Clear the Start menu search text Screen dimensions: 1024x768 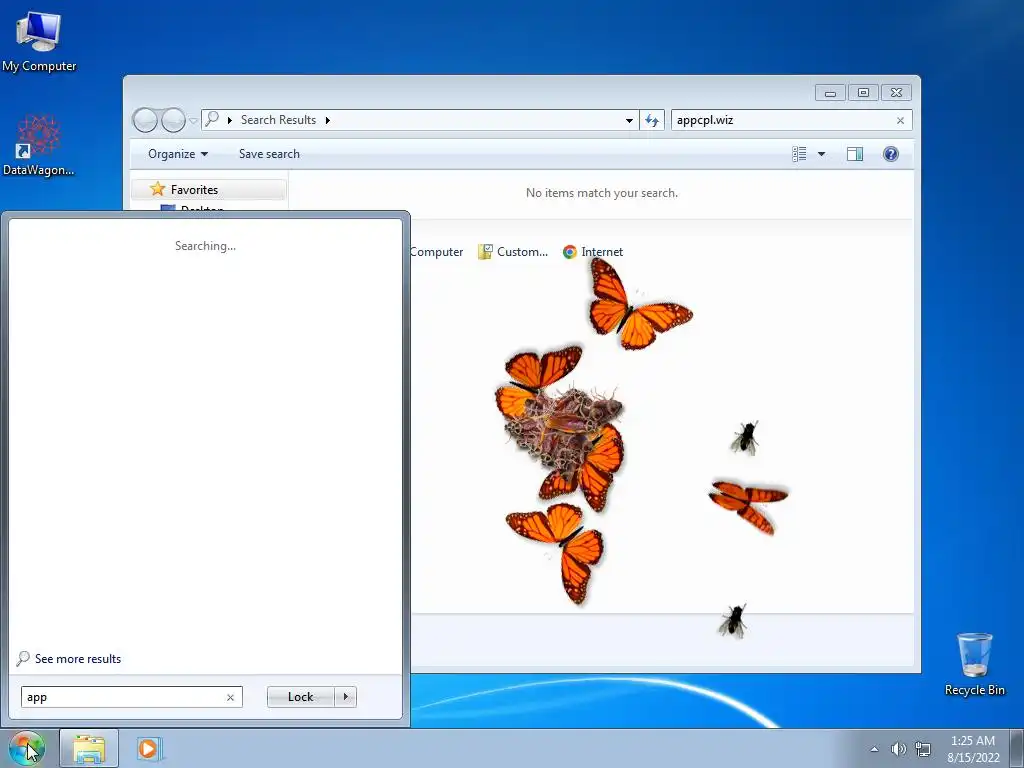pyautogui.click(x=231, y=697)
